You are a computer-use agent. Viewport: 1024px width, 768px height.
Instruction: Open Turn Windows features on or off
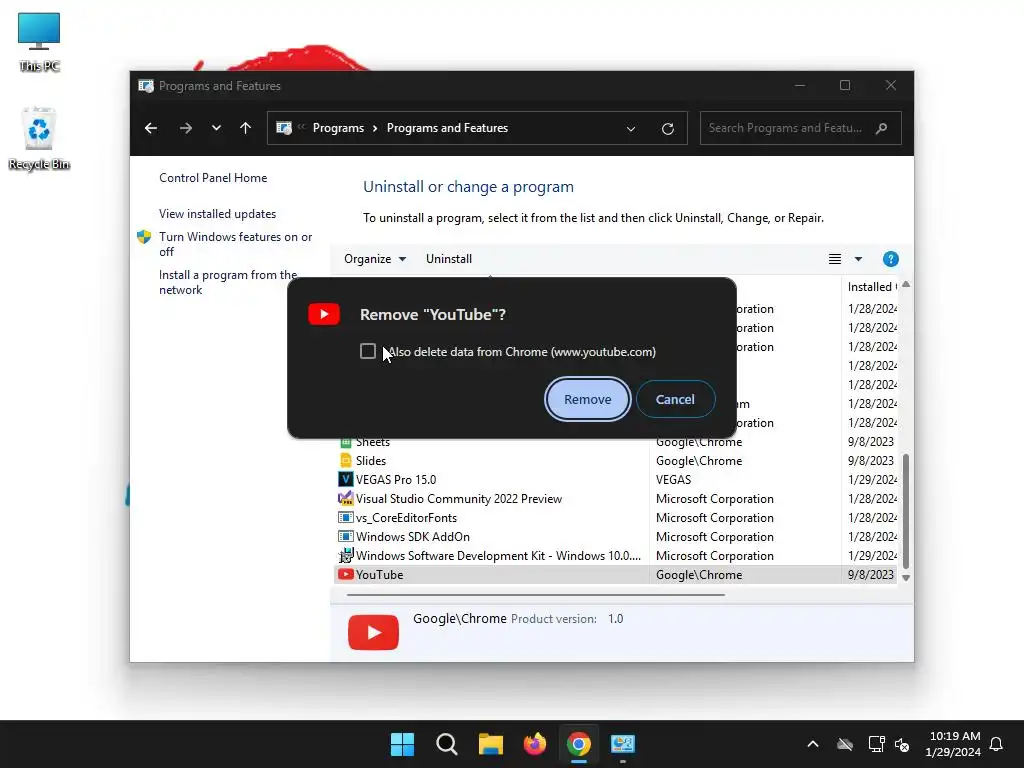[x=236, y=244]
